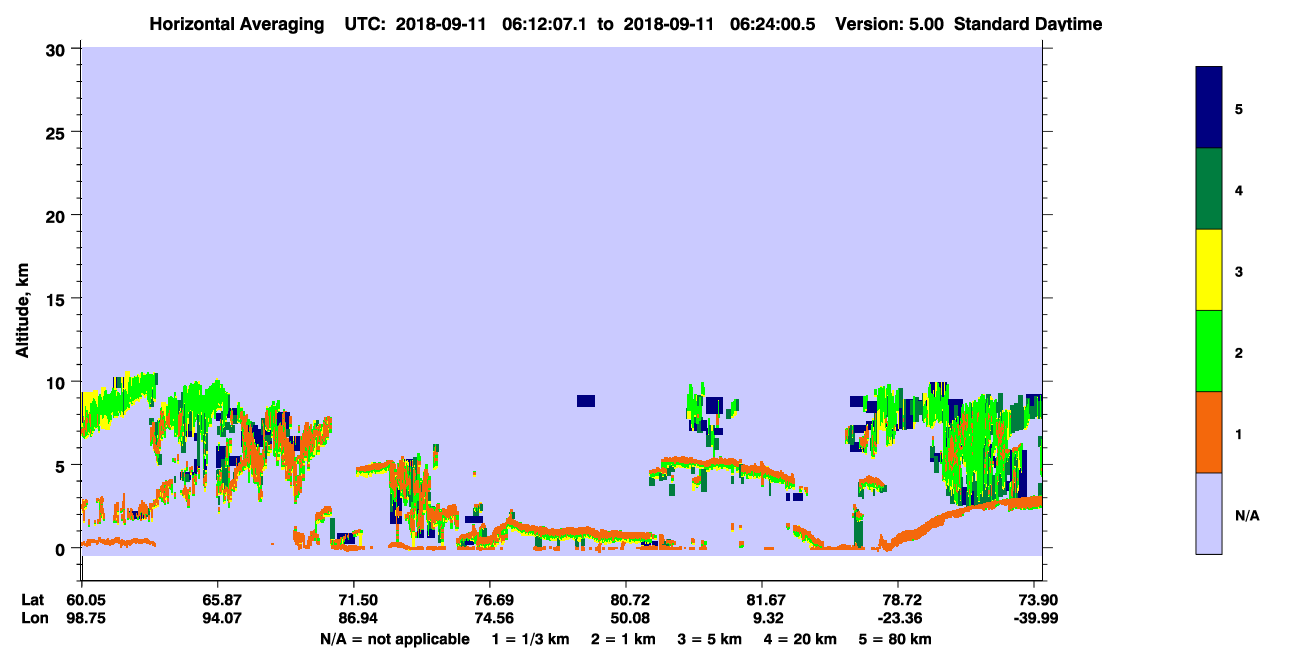1300x667 pixels.
Task: Click the dark blue colorbar segment labeled 5
Action: pos(1209,108)
